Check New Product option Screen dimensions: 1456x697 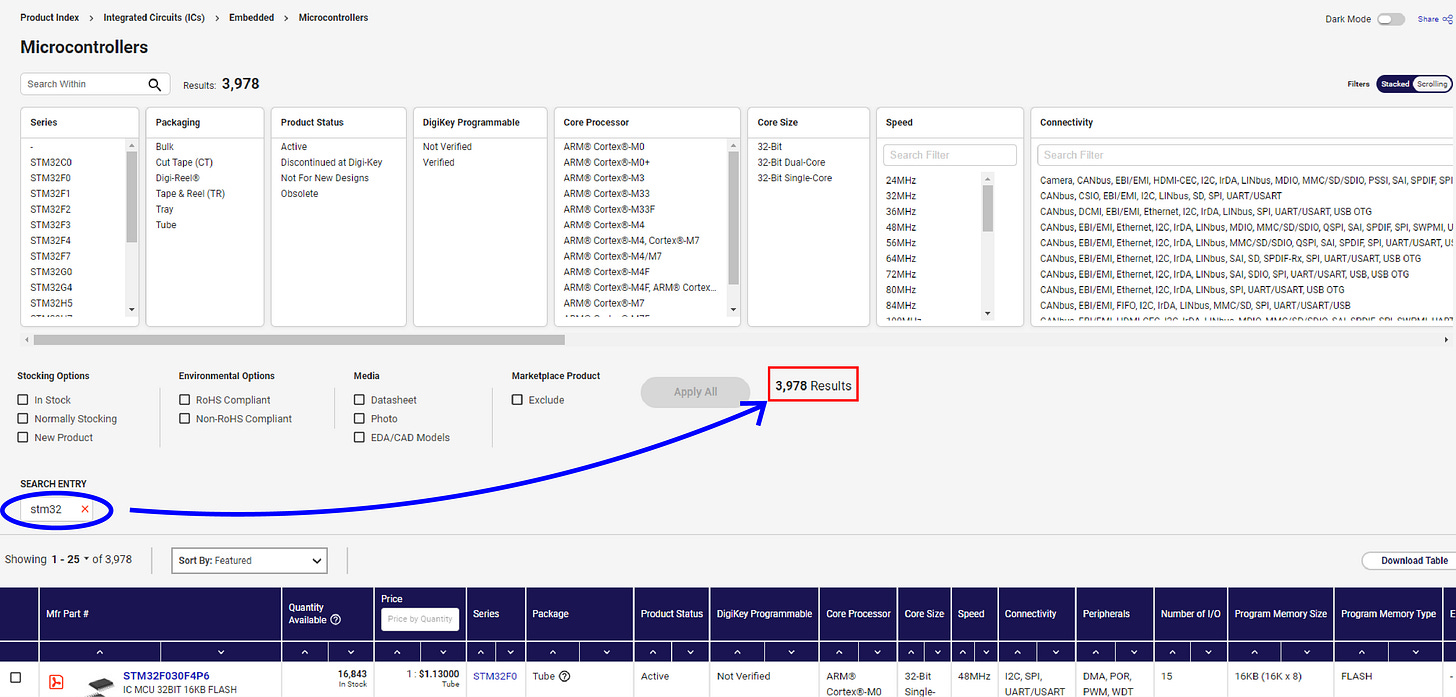pos(23,438)
